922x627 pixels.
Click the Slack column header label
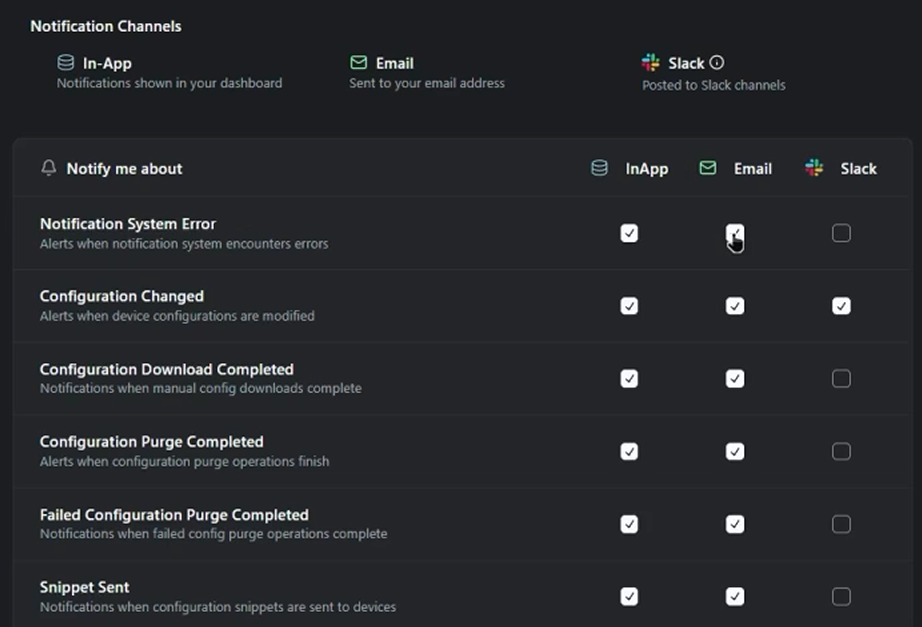coord(858,169)
